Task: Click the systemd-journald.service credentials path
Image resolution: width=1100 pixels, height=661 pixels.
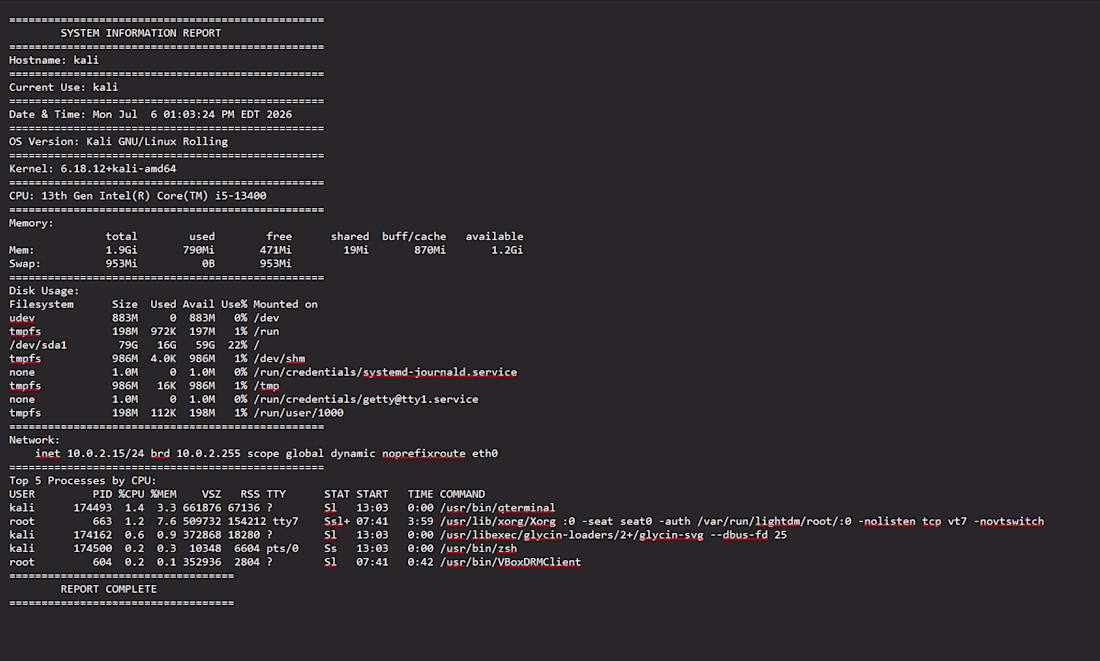Action: coord(385,372)
